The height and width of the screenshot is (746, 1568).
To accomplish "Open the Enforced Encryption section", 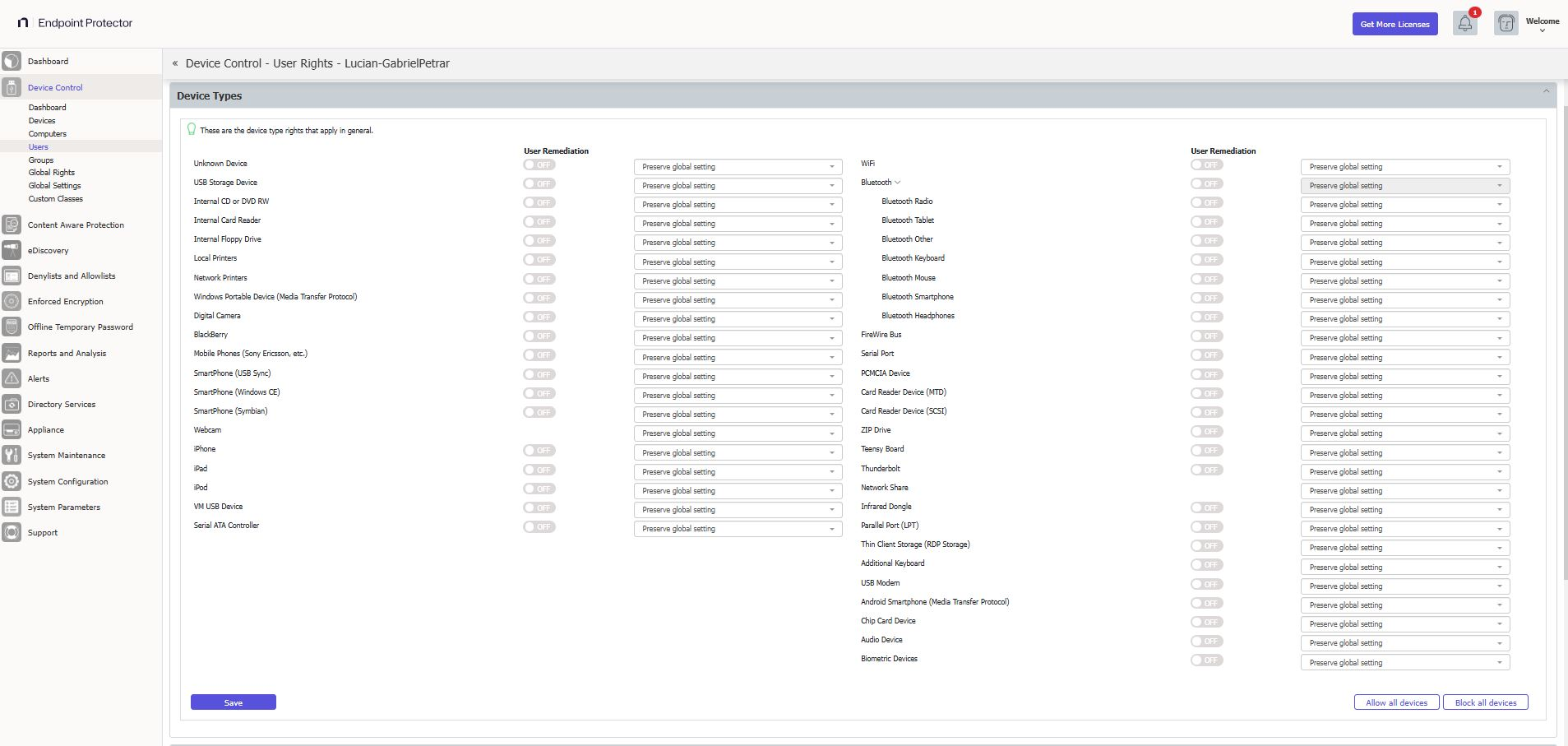I will click(65, 301).
